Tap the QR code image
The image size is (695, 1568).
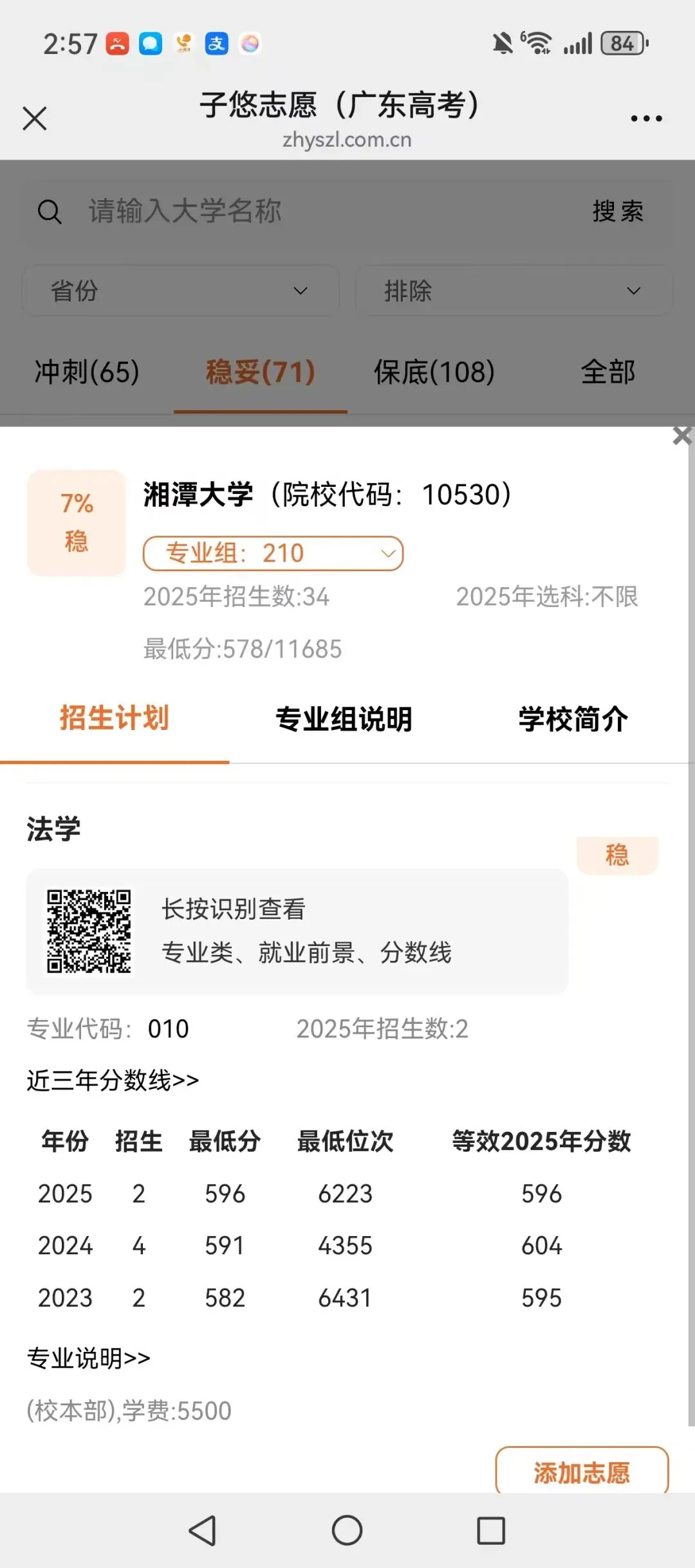click(89, 931)
